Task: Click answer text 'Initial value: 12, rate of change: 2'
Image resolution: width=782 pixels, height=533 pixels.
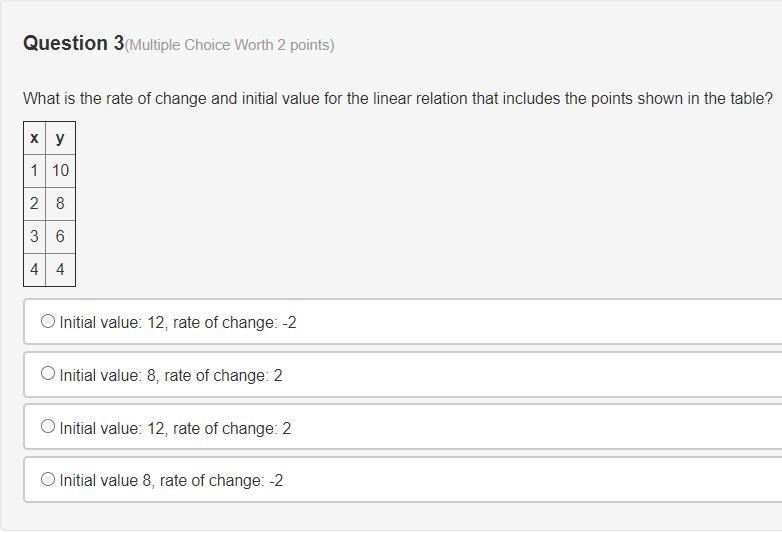Action: pyautogui.click(x=175, y=428)
